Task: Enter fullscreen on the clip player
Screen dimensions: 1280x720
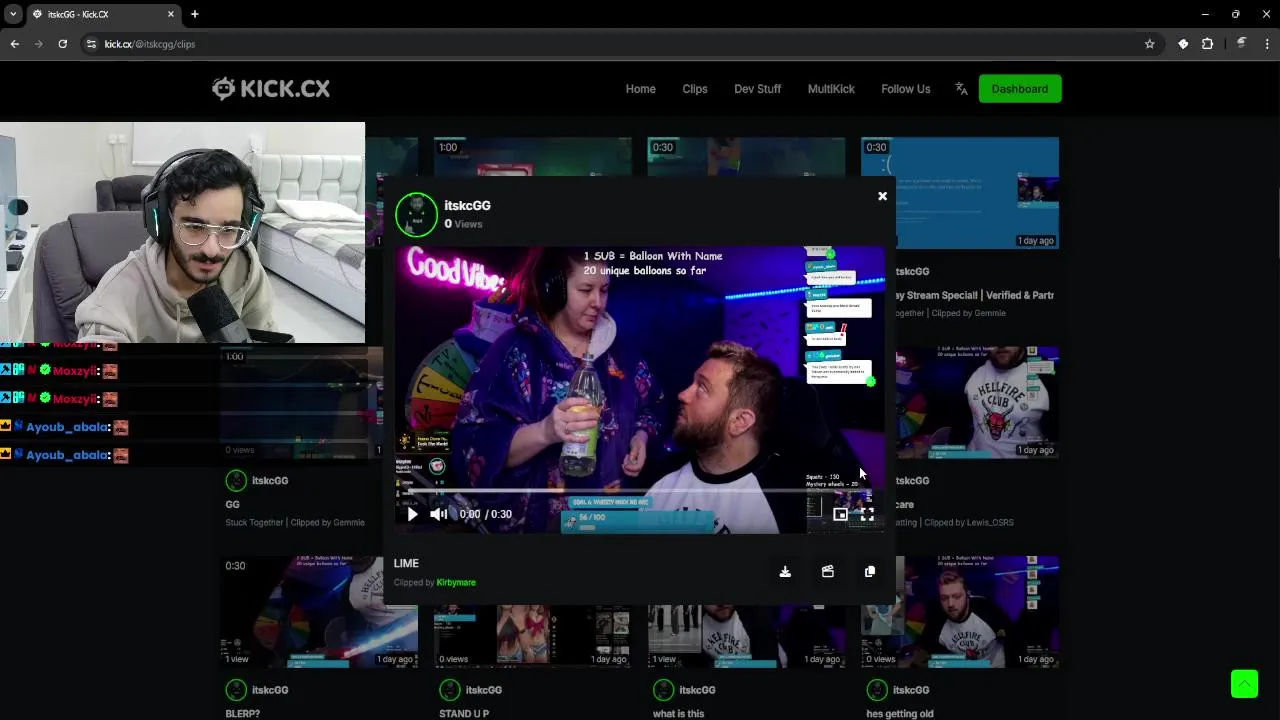Action: click(x=867, y=514)
